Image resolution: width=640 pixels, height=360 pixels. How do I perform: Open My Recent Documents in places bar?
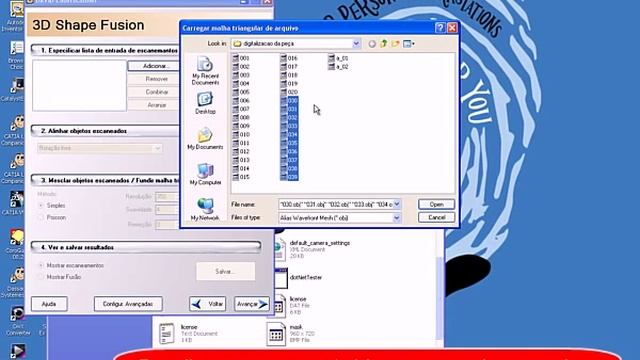pos(205,71)
